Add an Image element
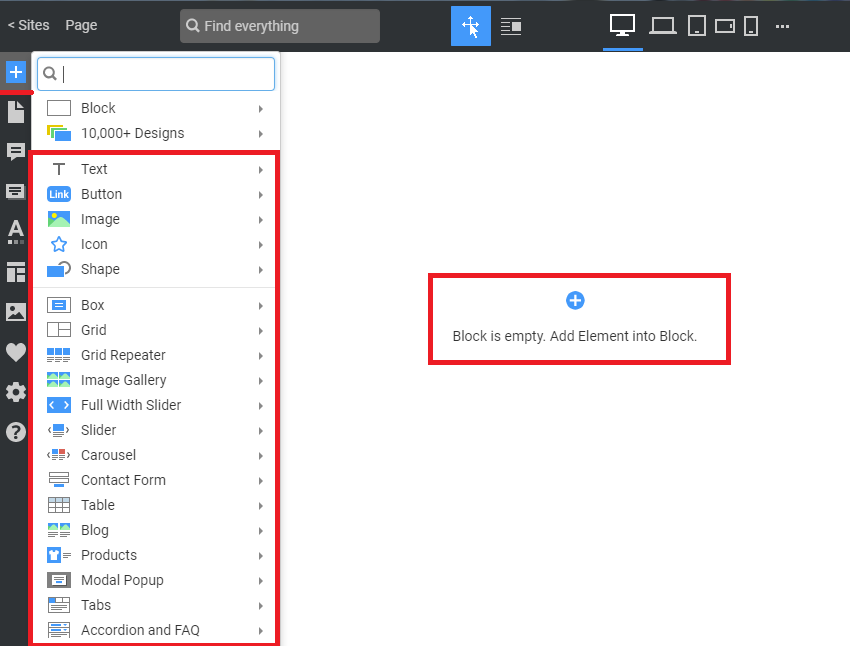 156,219
